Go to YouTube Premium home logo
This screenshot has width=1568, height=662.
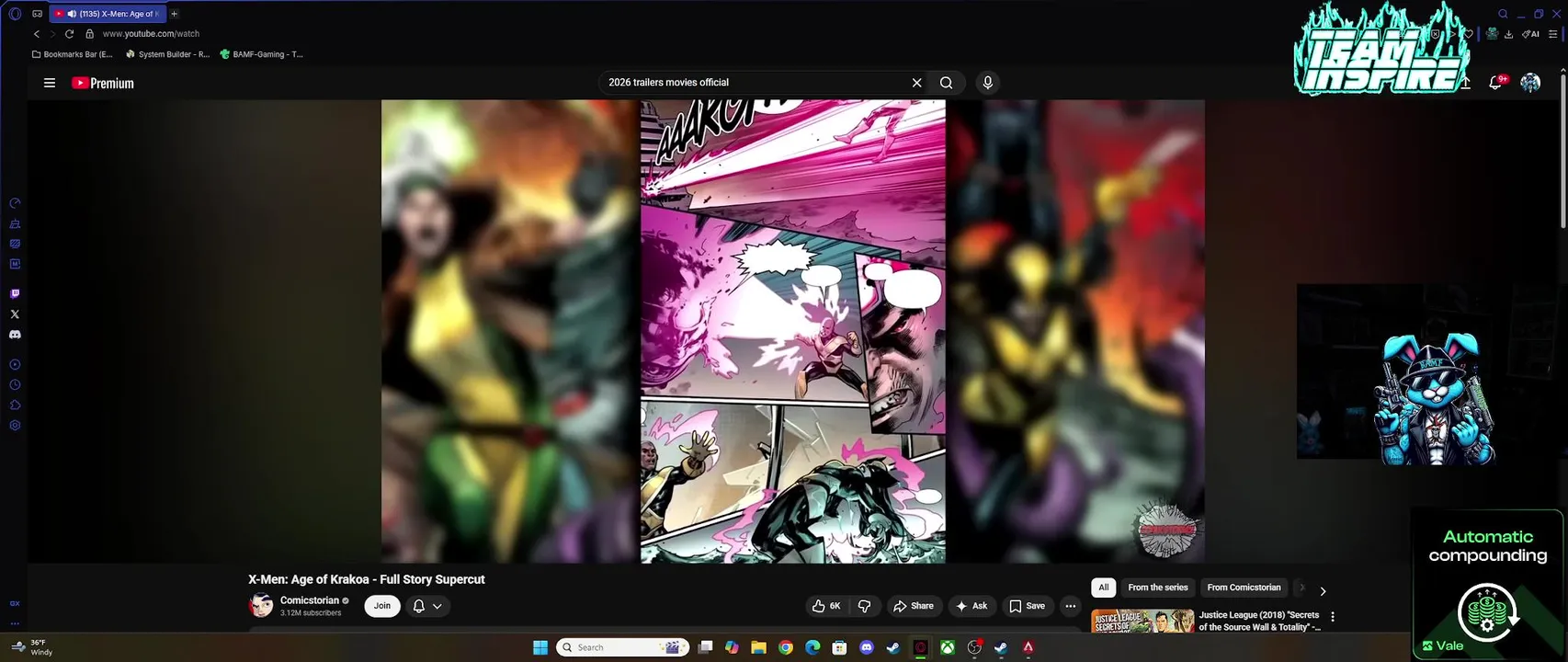click(x=103, y=83)
